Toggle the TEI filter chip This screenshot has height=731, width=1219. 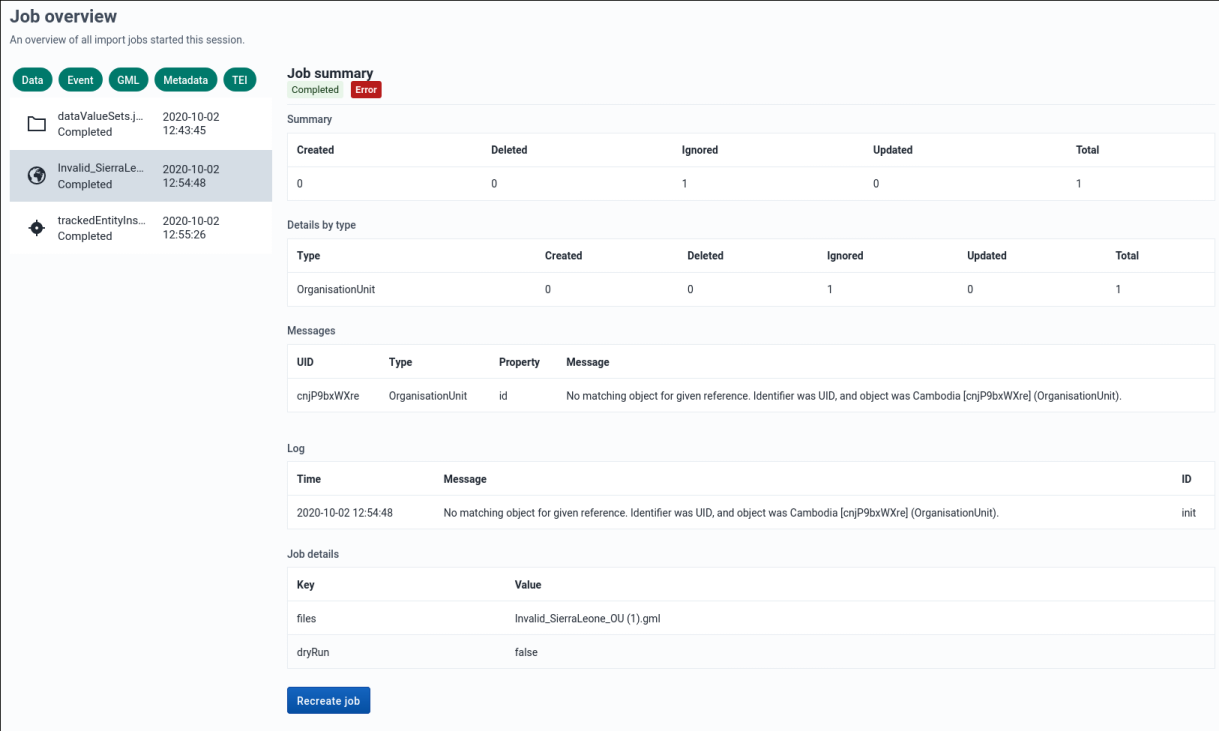(x=239, y=80)
